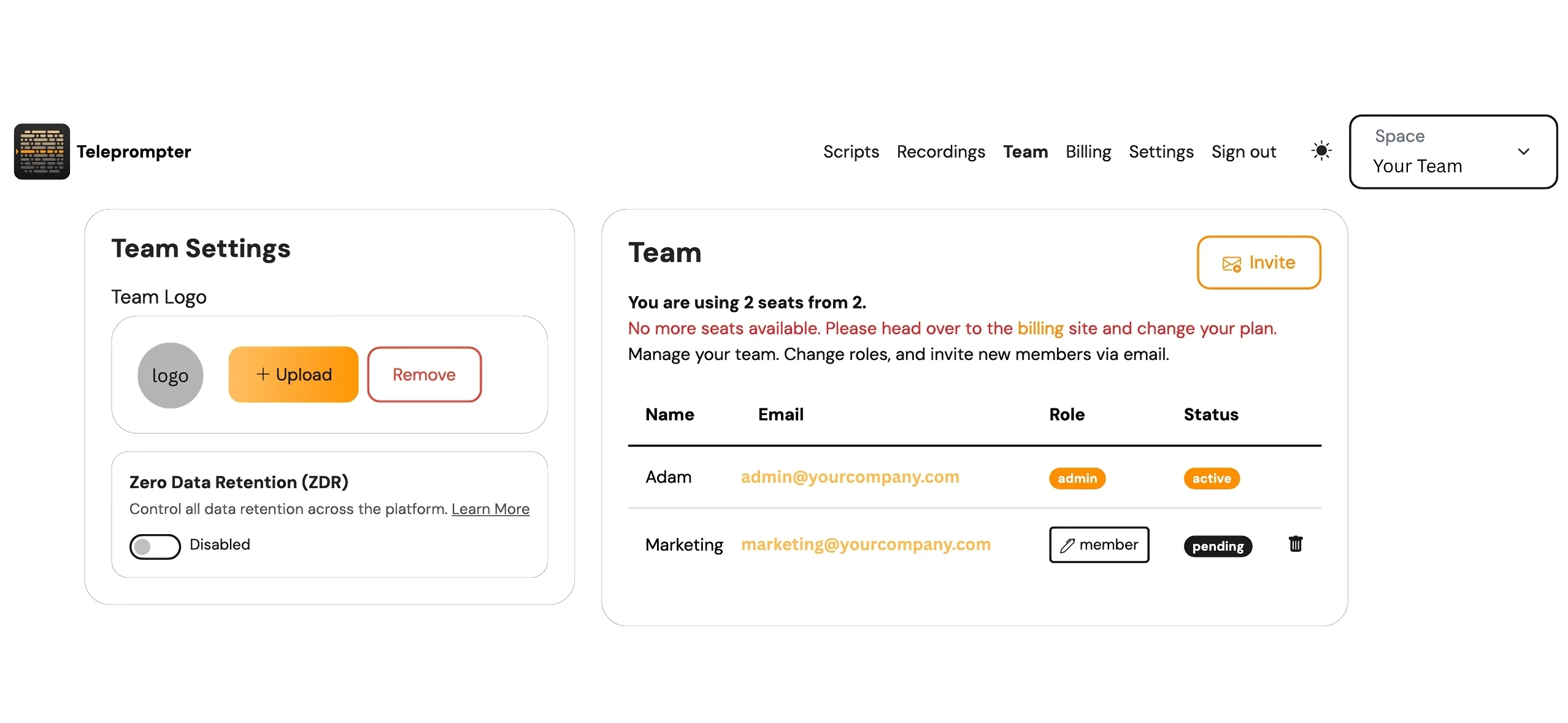Click the gray logo placeholder avatar
Screen dimensions: 1568x723
[x=170, y=375]
